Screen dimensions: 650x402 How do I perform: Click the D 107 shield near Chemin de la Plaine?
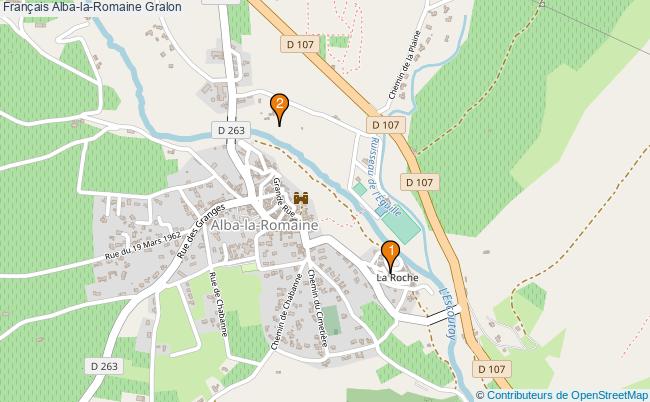386,125
